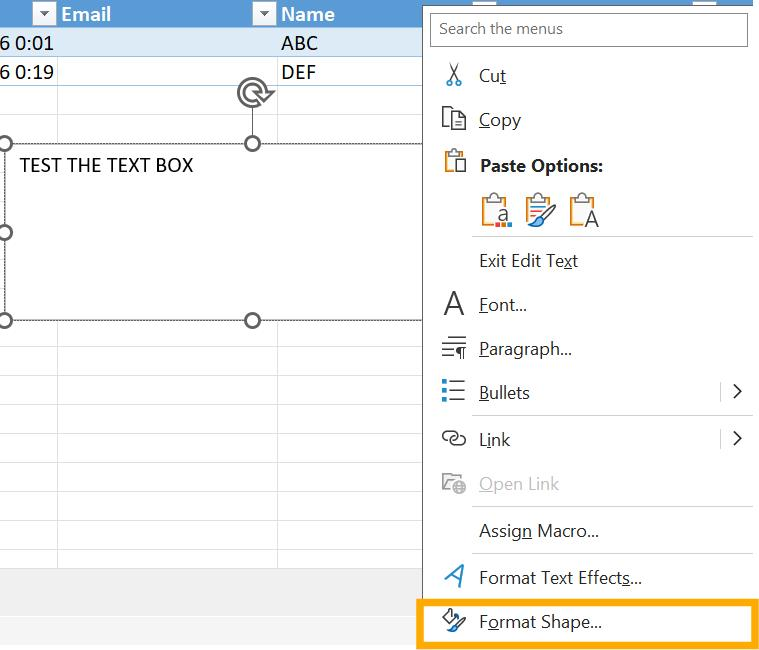This screenshot has height=650, width=759.
Task: Click the Paragraph pilcrow icon
Action: 454,348
